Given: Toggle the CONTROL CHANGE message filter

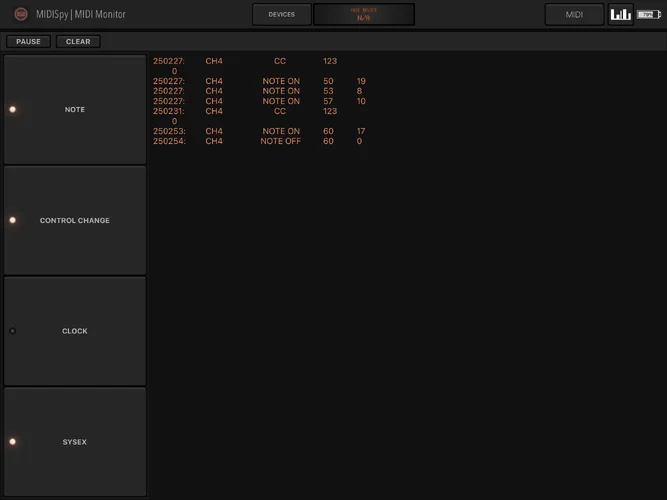Looking at the screenshot, I should click(x=75, y=220).
